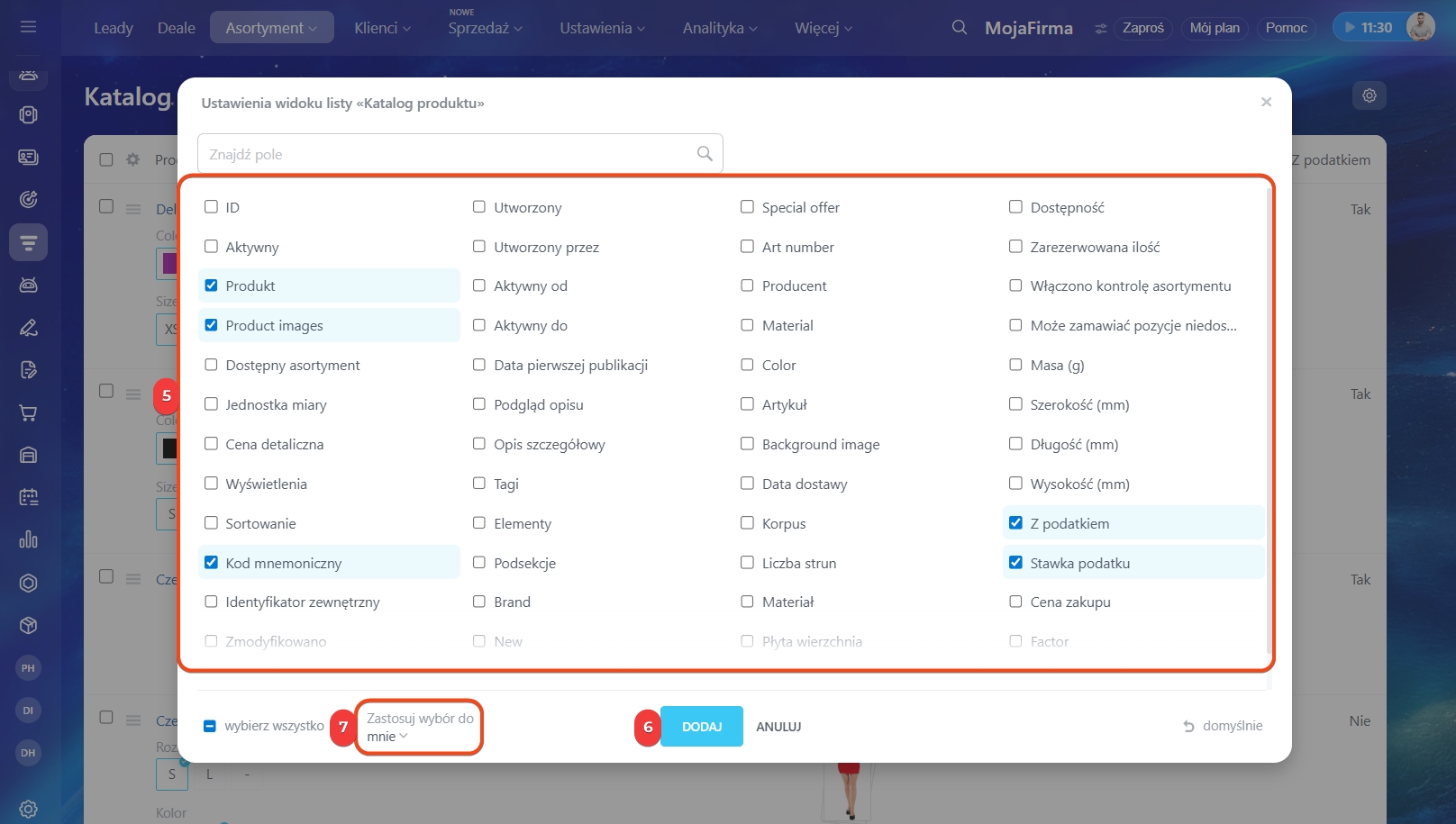Go to the Deale tab
1456x824 pixels.
tap(177, 28)
